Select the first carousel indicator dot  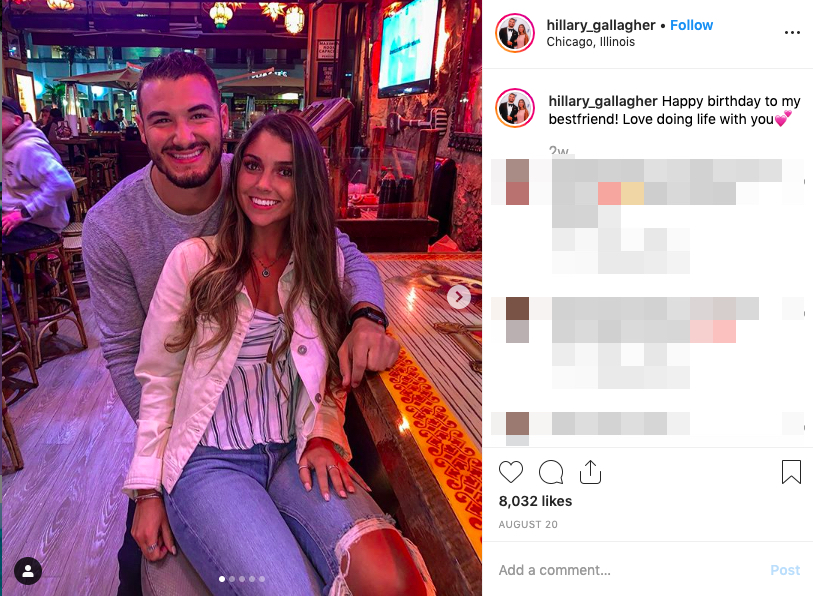click(x=222, y=579)
